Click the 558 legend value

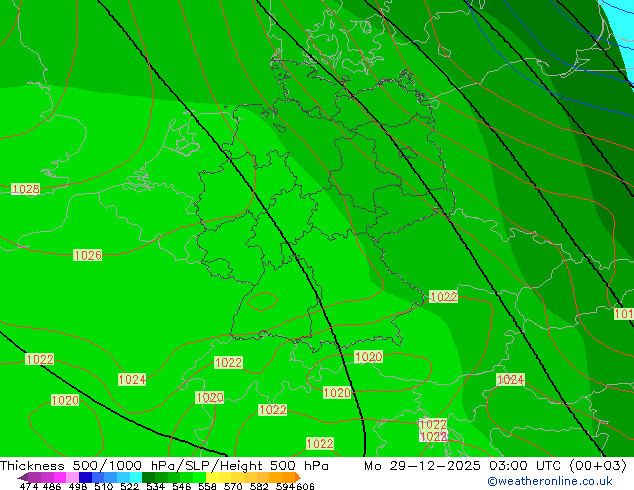(x=207, y=486)
